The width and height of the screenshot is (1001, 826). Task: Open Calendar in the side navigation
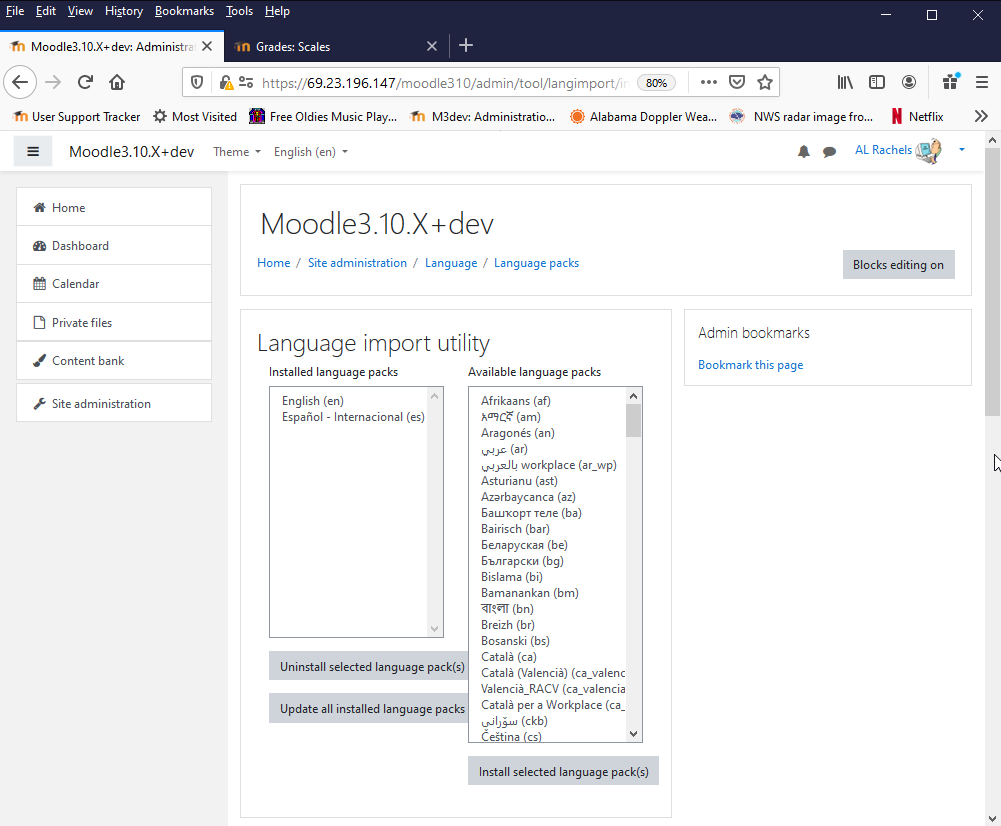114,283
